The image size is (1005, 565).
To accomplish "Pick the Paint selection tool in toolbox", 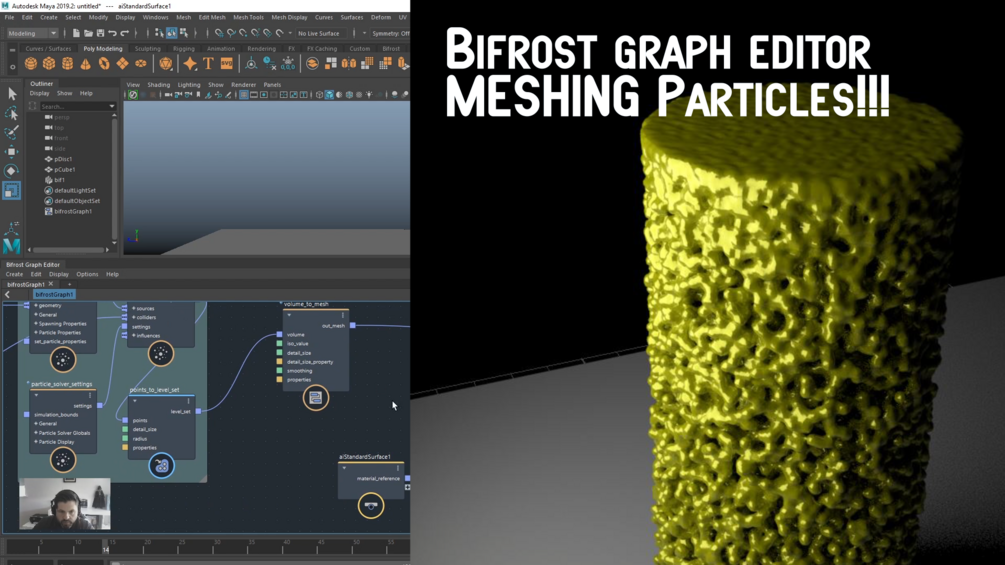I will coord(12,133).
